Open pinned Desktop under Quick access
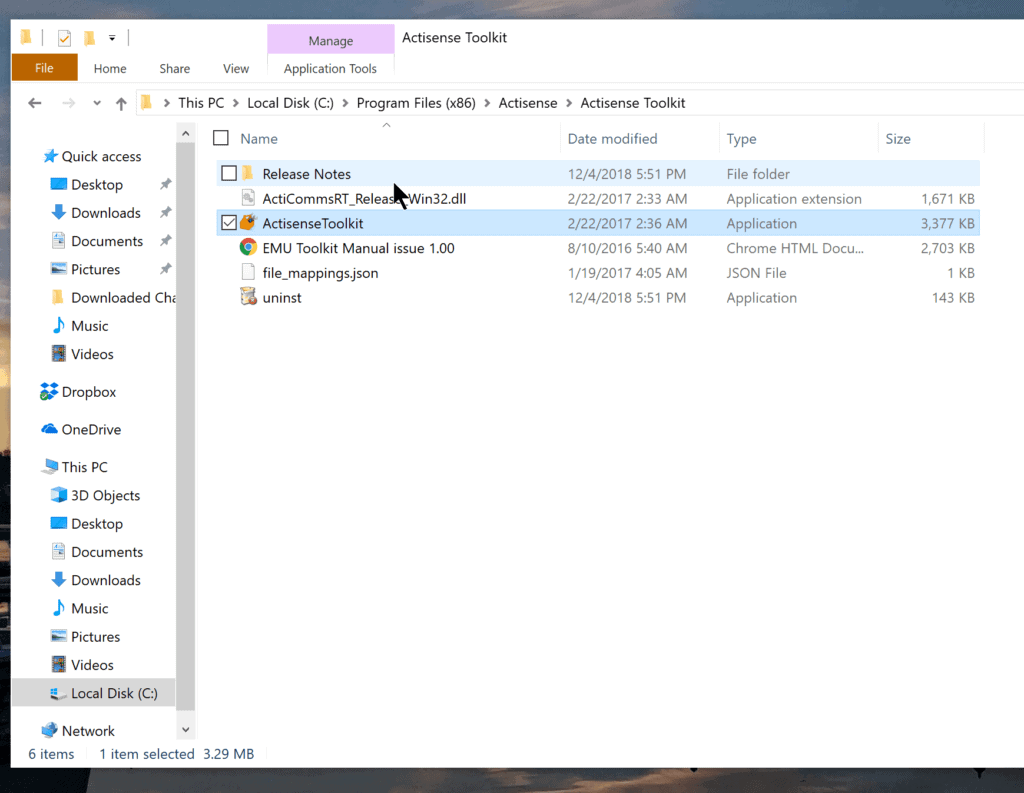1024x793 pixels. coord(97,185)
